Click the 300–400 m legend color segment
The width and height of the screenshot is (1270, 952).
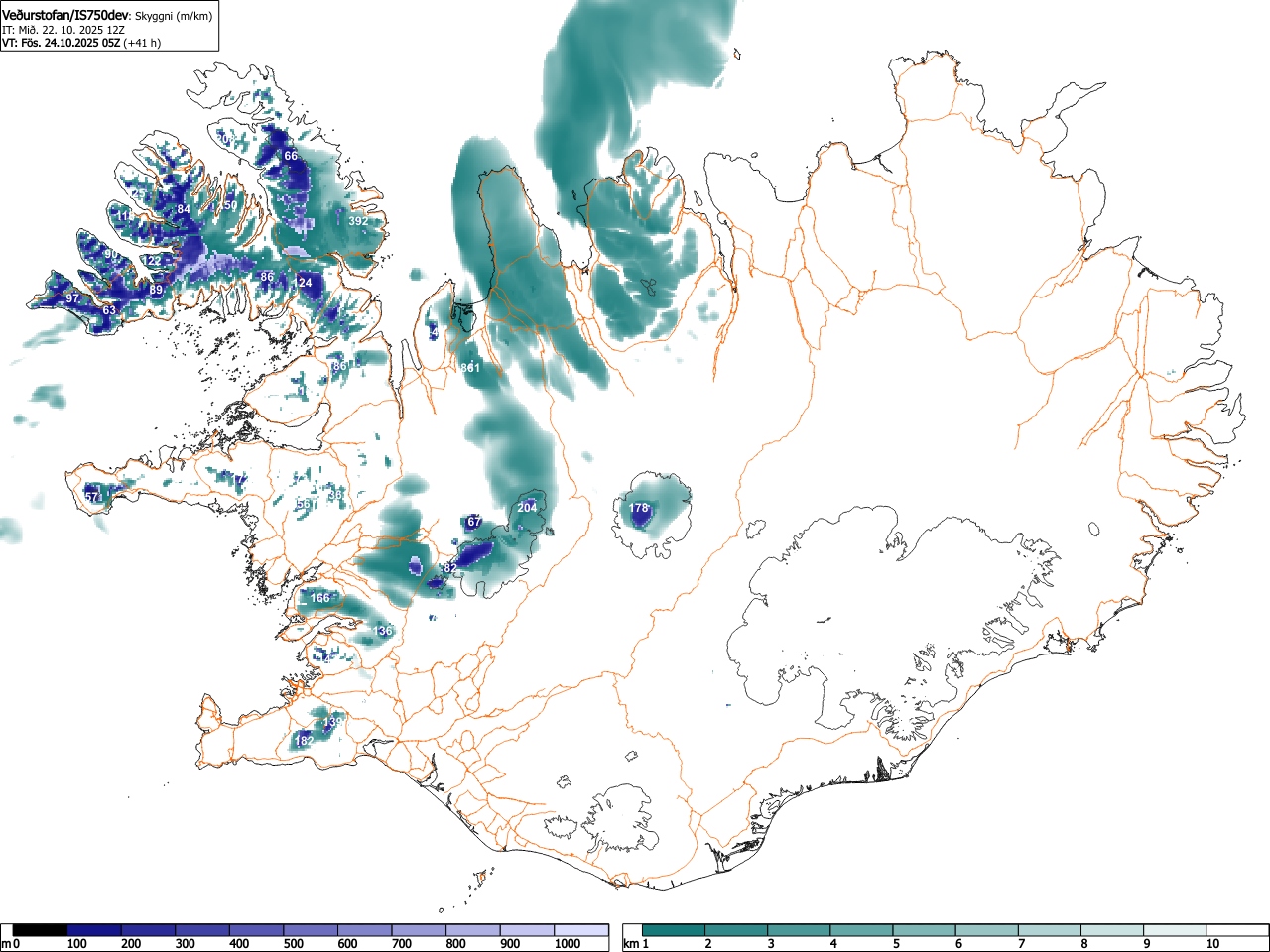click(x=201, y=930)
